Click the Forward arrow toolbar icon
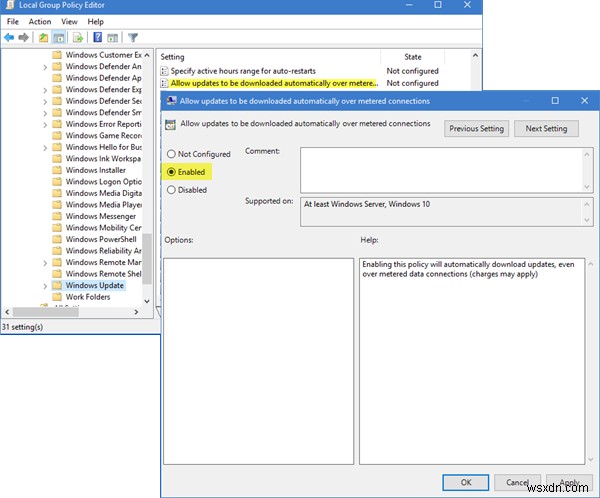Image resolution: width=600 pixels, height=498 pixels. (x=23, y=38)
